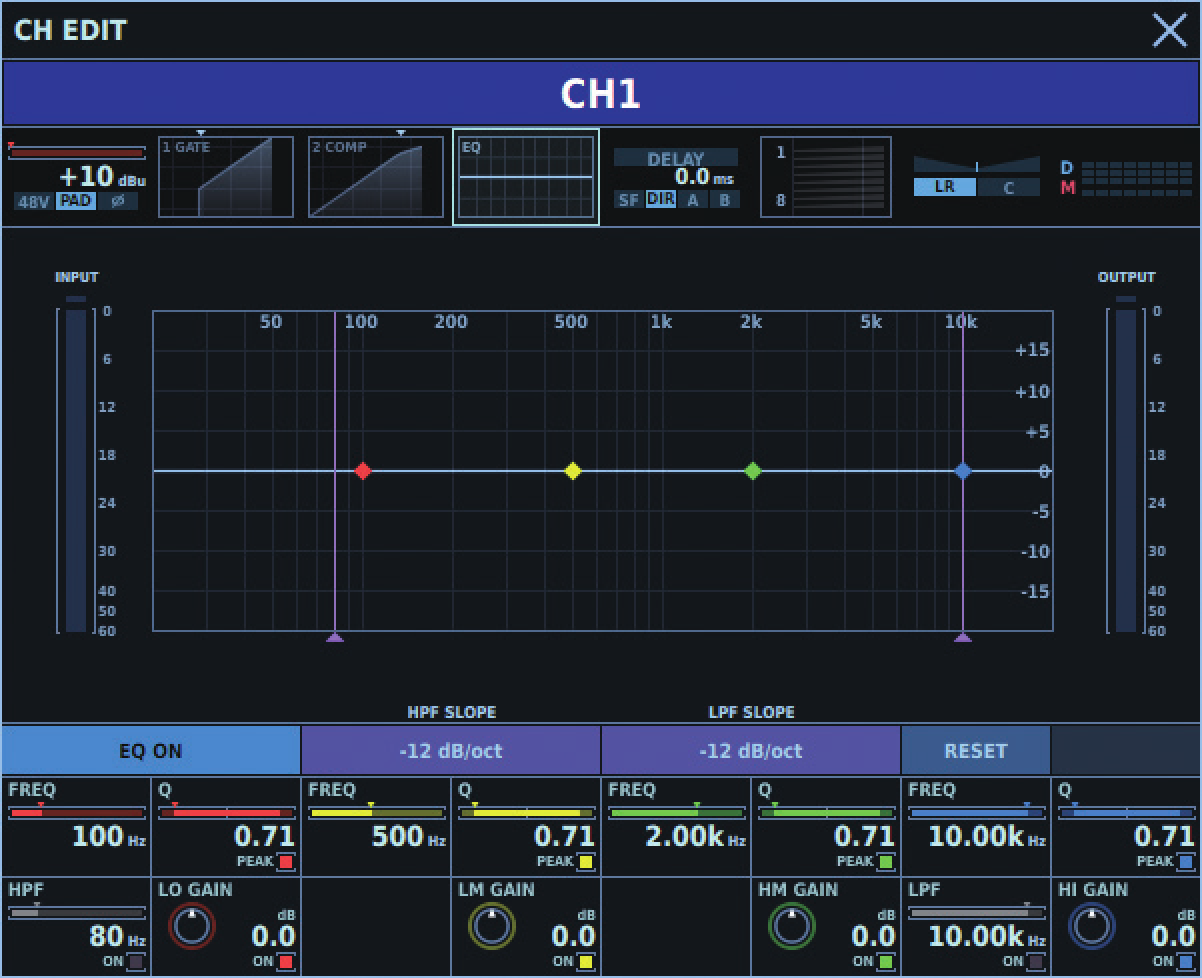Toggle HI GAIN ON blue checkbox
Image resolution: width=1202 pixels, height=978 pixels.
pos(1186,961)
